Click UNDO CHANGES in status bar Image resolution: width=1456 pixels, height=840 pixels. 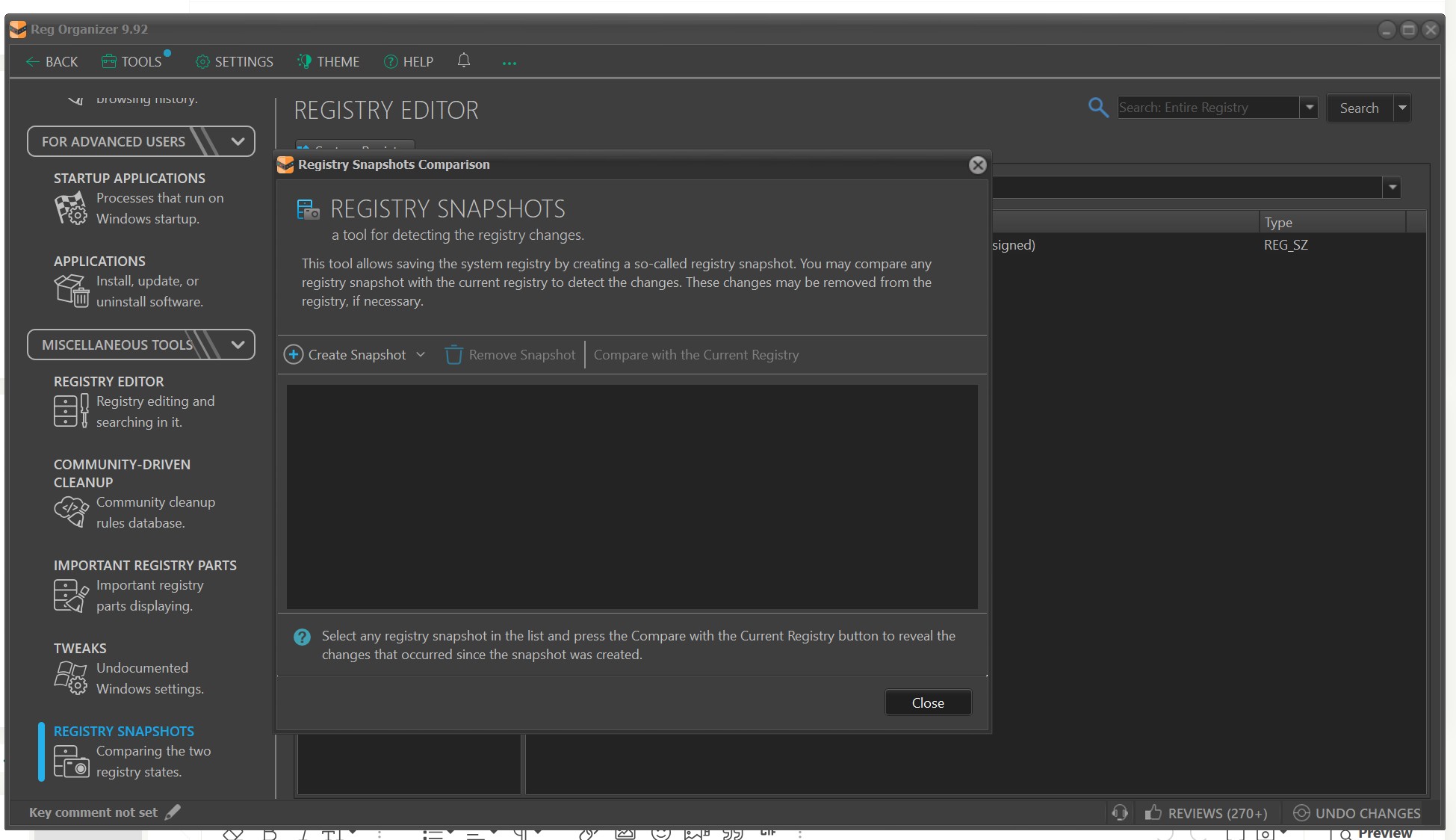coord(1357,813)
